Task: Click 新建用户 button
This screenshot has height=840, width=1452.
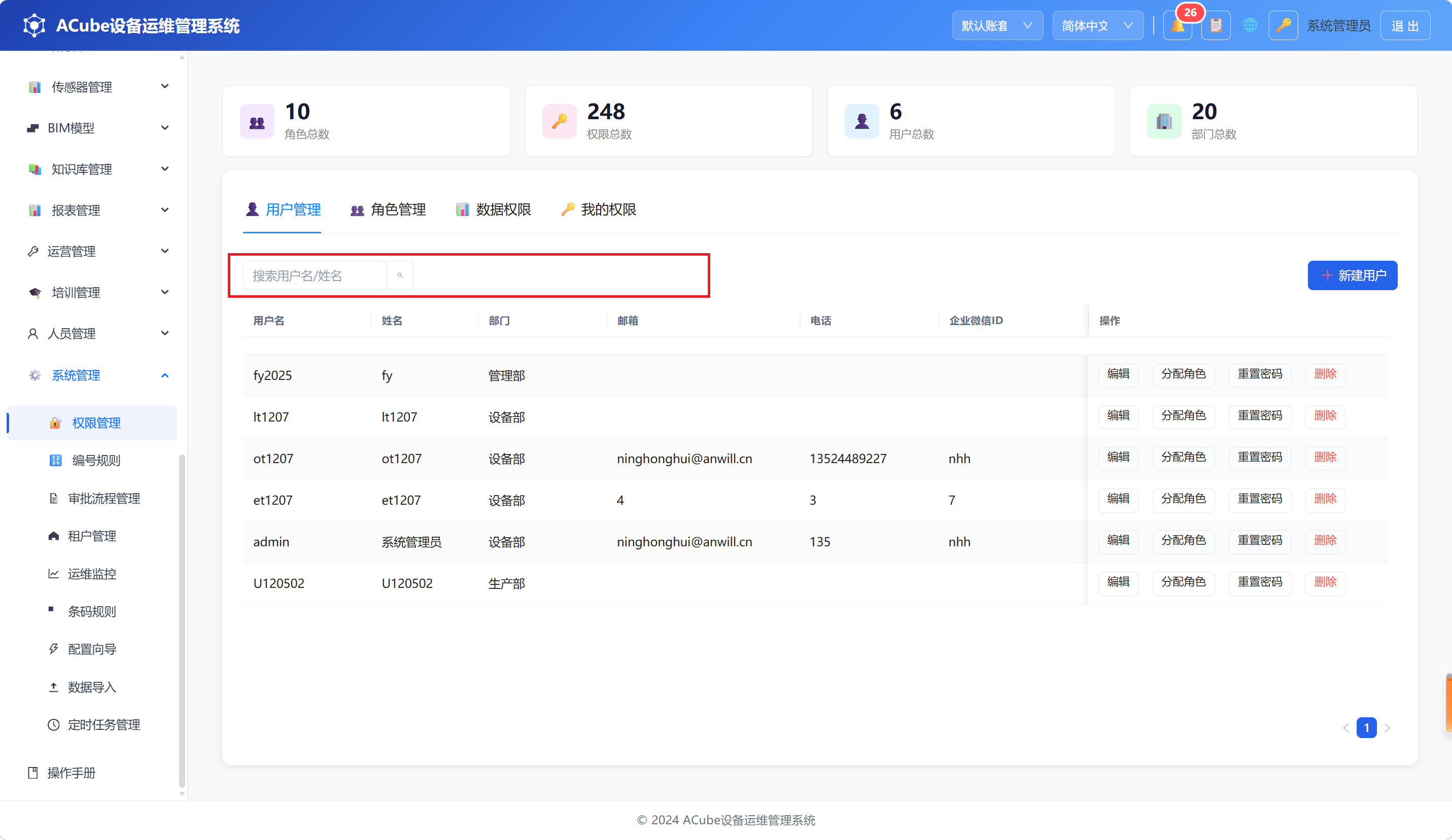Action: (1353, 275)
